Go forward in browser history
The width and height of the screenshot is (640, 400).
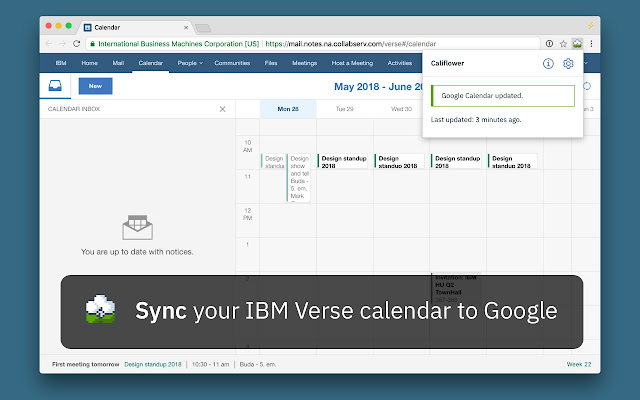tap(62, 44)
